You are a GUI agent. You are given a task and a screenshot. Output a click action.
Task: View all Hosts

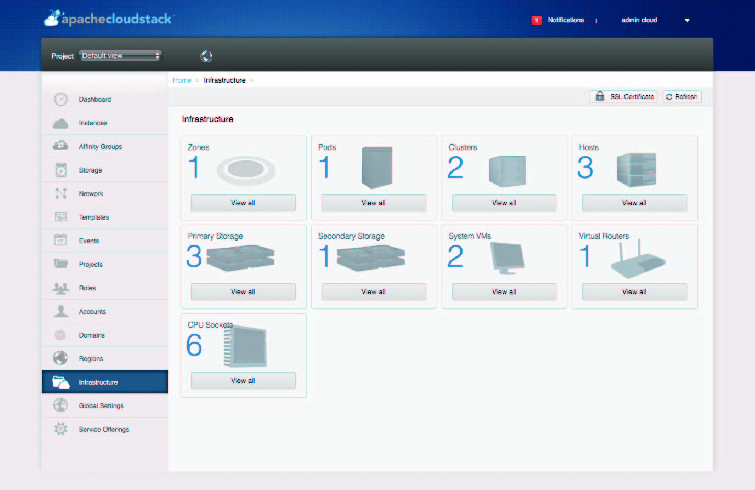coord(634,203)
